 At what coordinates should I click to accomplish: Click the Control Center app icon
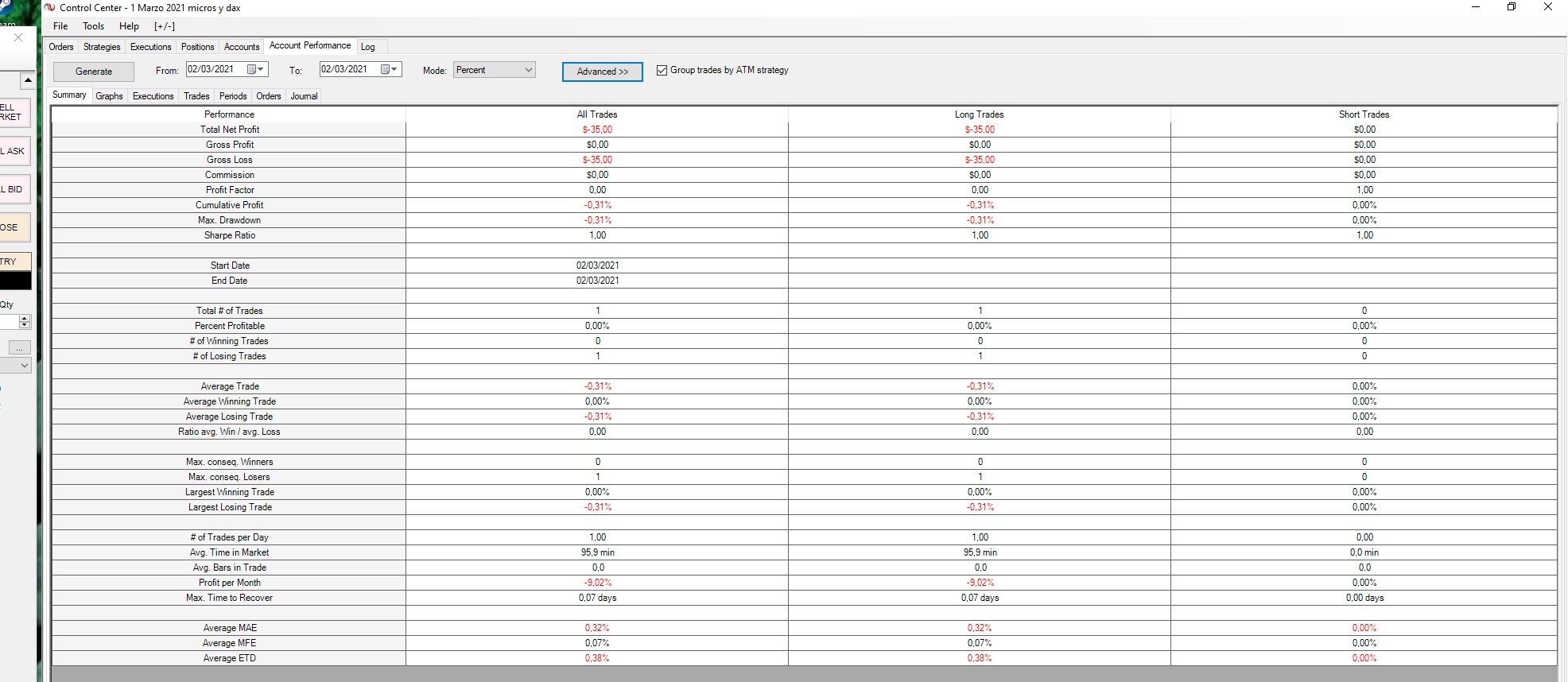click(x=50, y=7)
